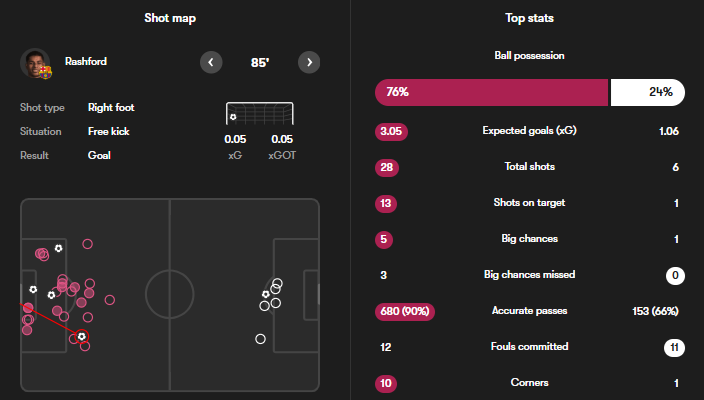The height and width of the screenshot is (400, 704).
Task: Select the 11 fouls committed badge
Action: pyautogui.click(x=675, y=347)
